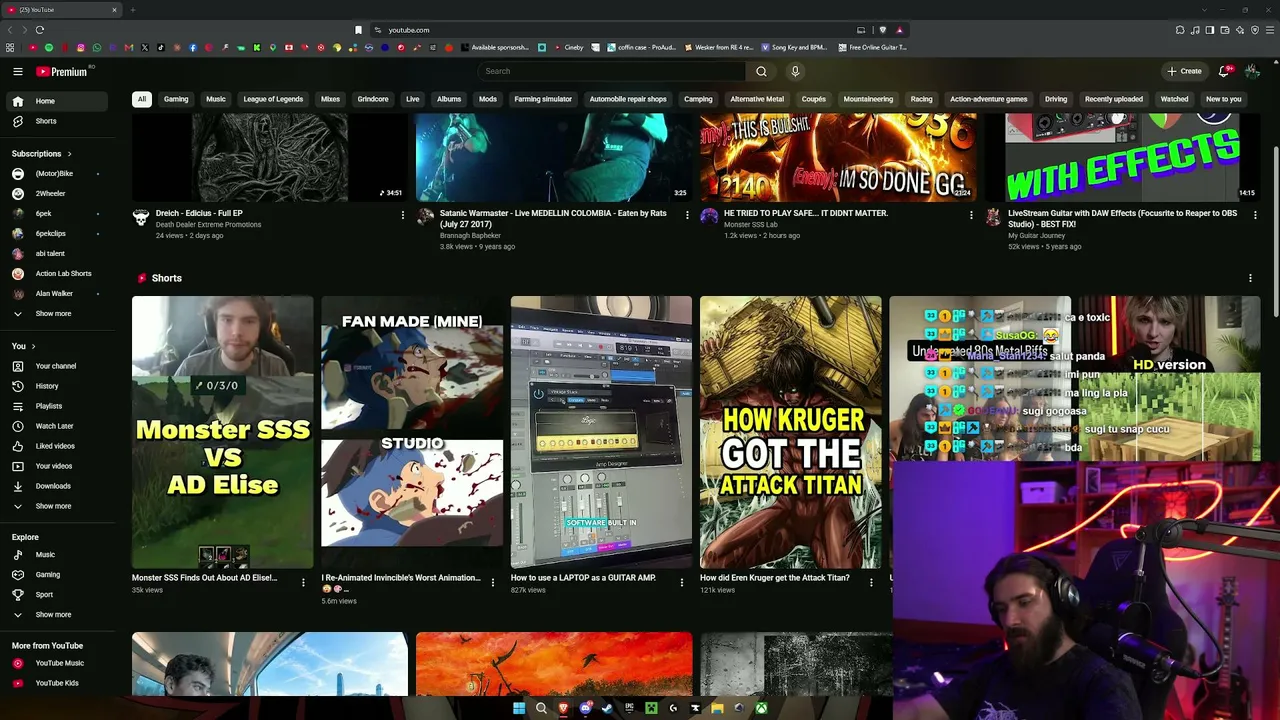Click the search magnifier button

coord(761,71)
